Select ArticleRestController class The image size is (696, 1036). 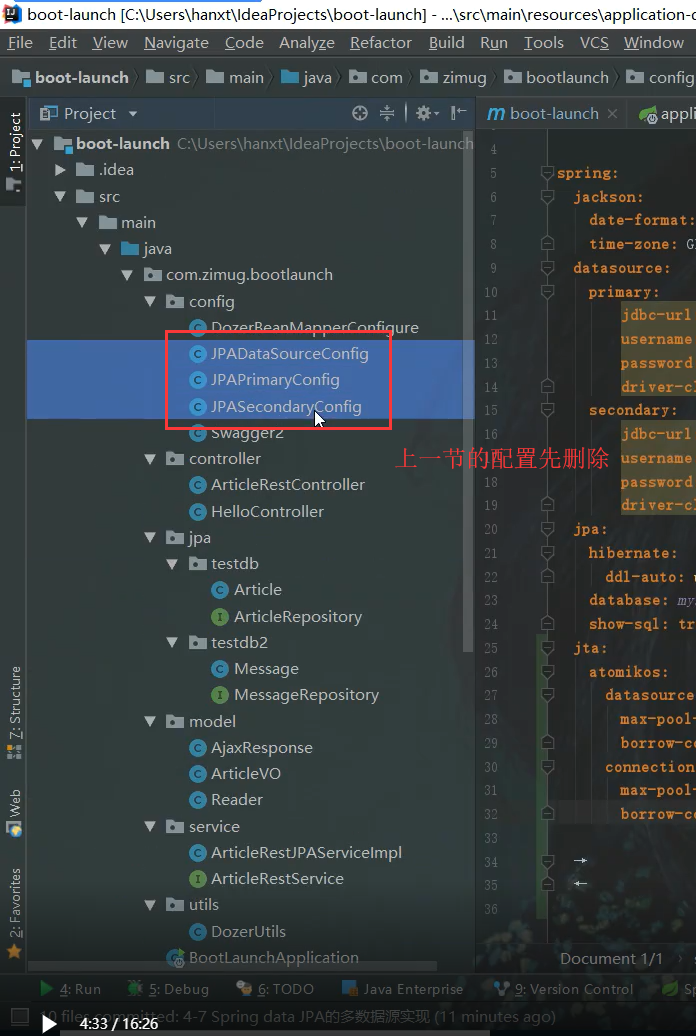[x=288, y=485]
